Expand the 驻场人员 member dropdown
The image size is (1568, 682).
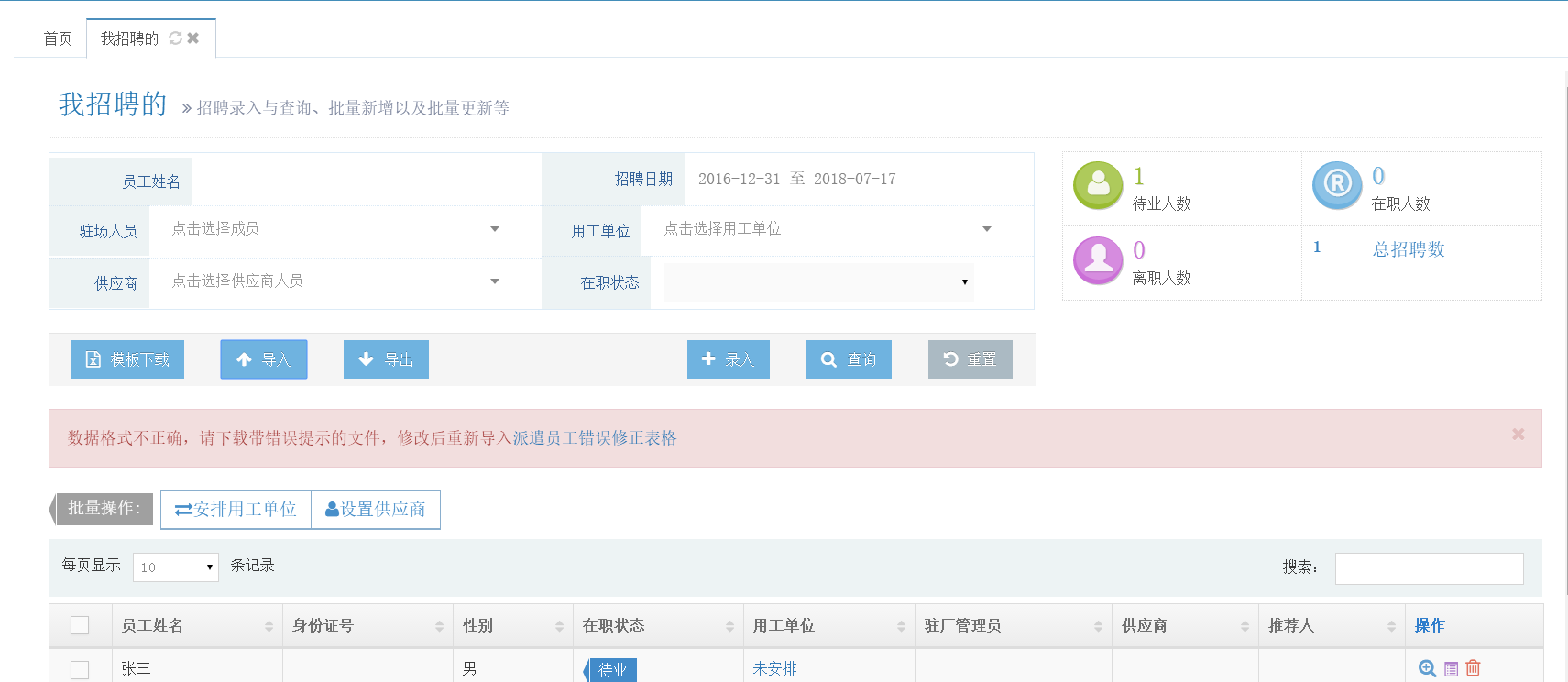(335, 229)
